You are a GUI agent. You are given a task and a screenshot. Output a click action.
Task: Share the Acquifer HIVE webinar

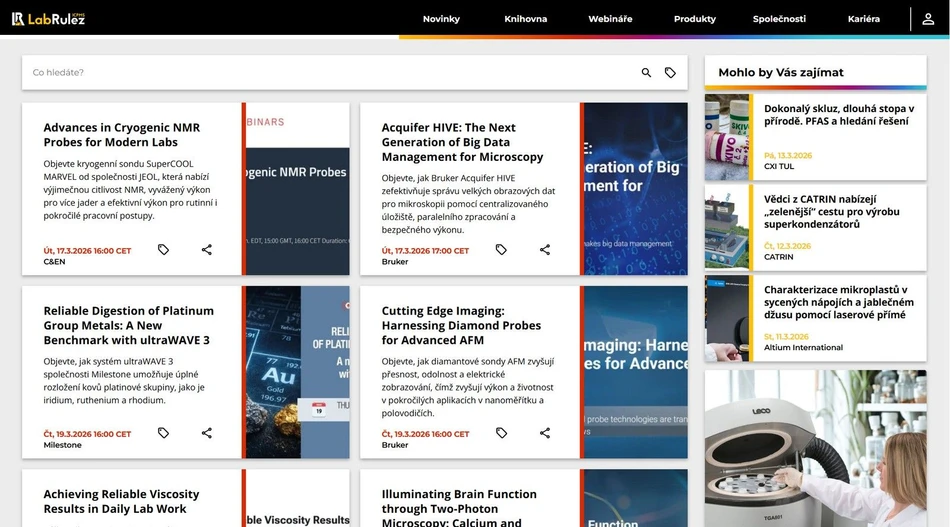545,250
